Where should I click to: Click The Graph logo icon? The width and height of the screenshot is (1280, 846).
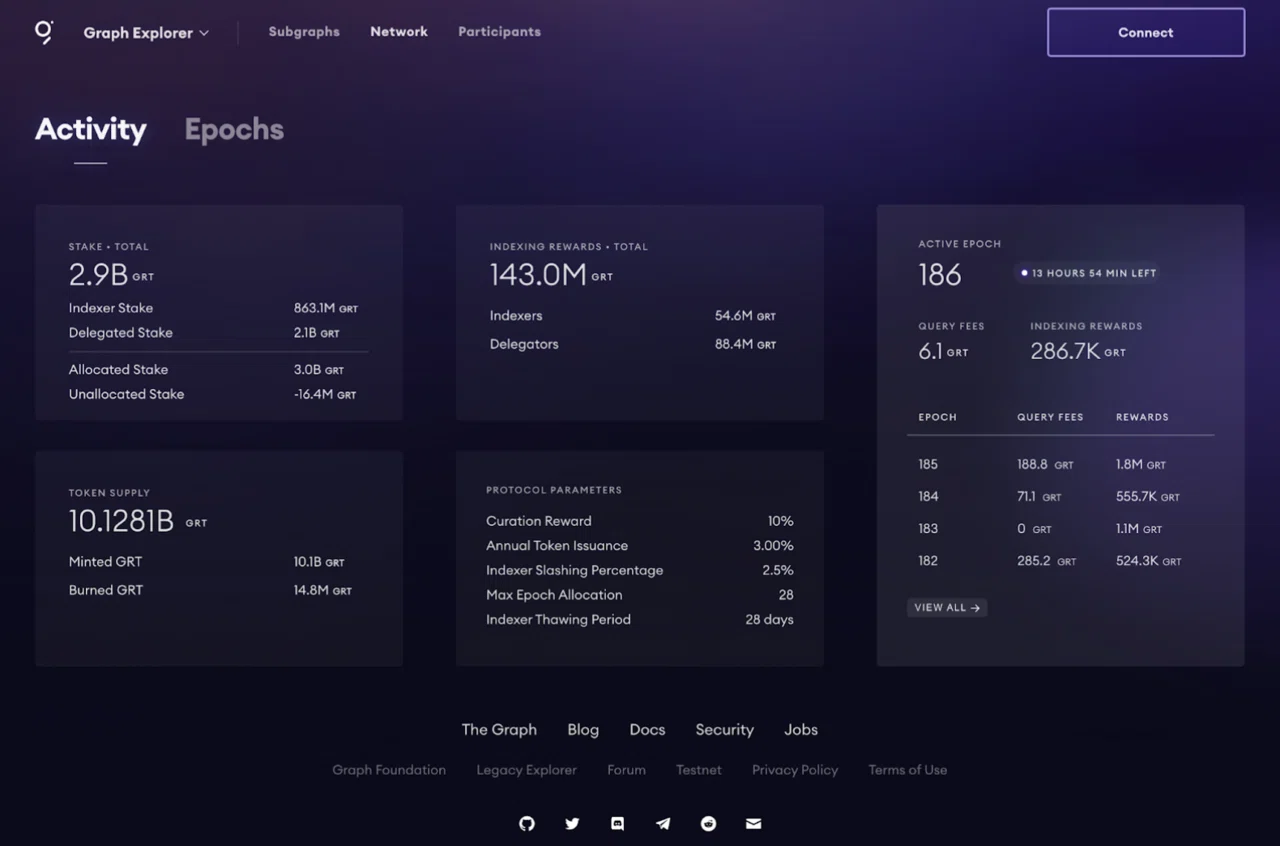click(44, 32)
